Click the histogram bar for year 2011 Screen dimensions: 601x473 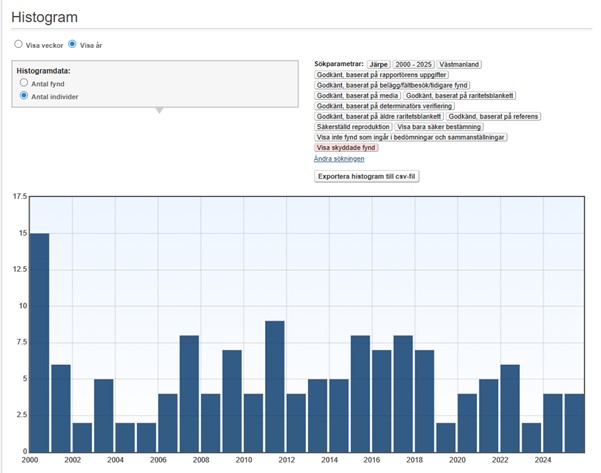275,385
